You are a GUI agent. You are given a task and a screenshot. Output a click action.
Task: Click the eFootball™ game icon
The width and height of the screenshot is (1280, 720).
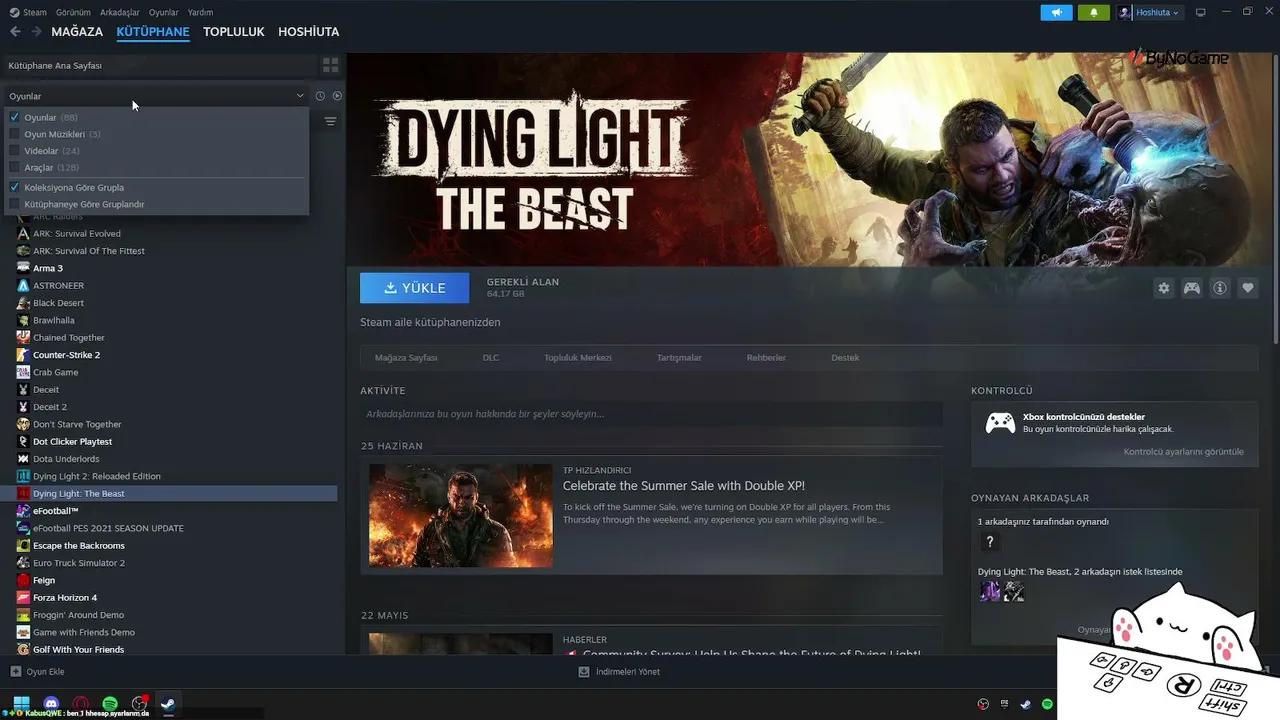coord(24,511)
